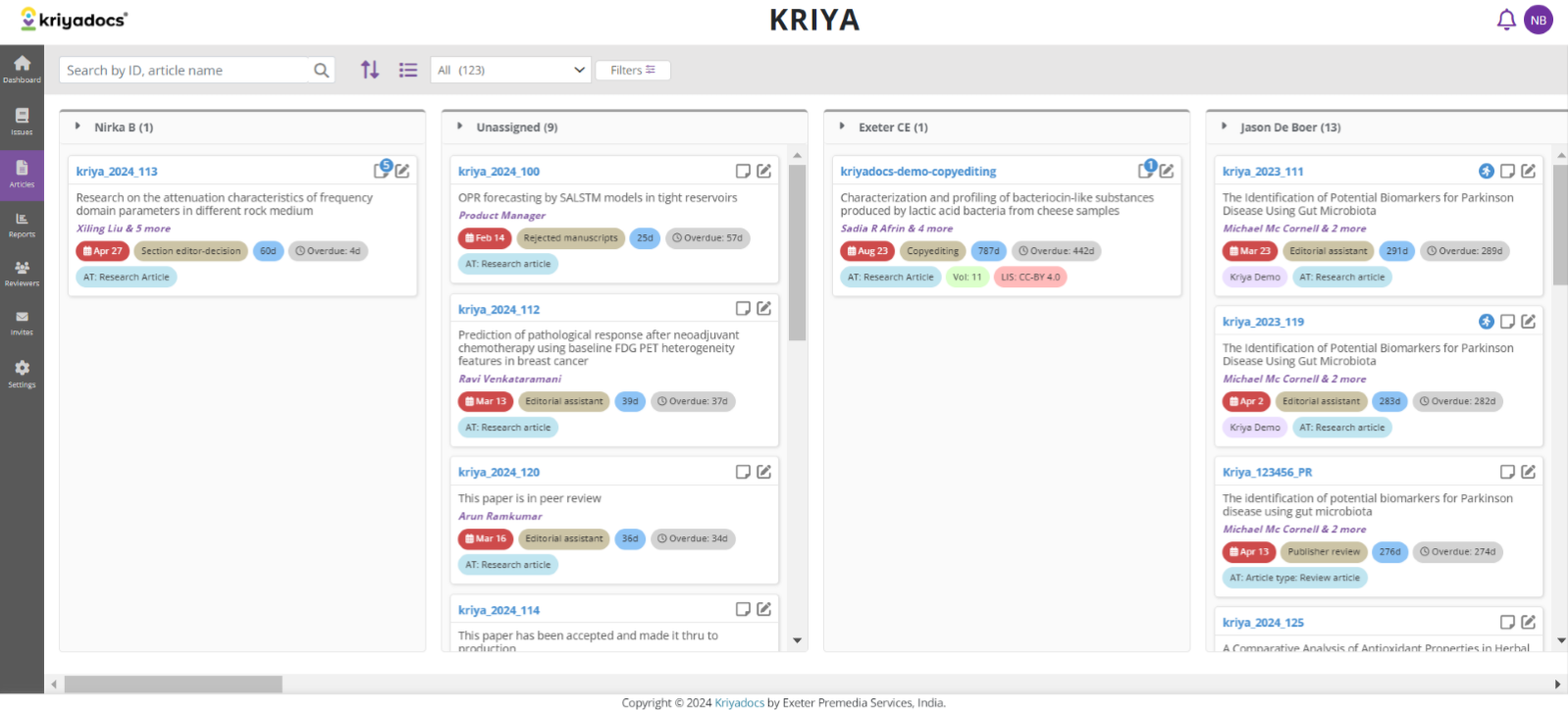Click the Rejected manuscripts stage tag
Image resolution: width=1568 pixels, height=710 pixels.
(570, 237)
